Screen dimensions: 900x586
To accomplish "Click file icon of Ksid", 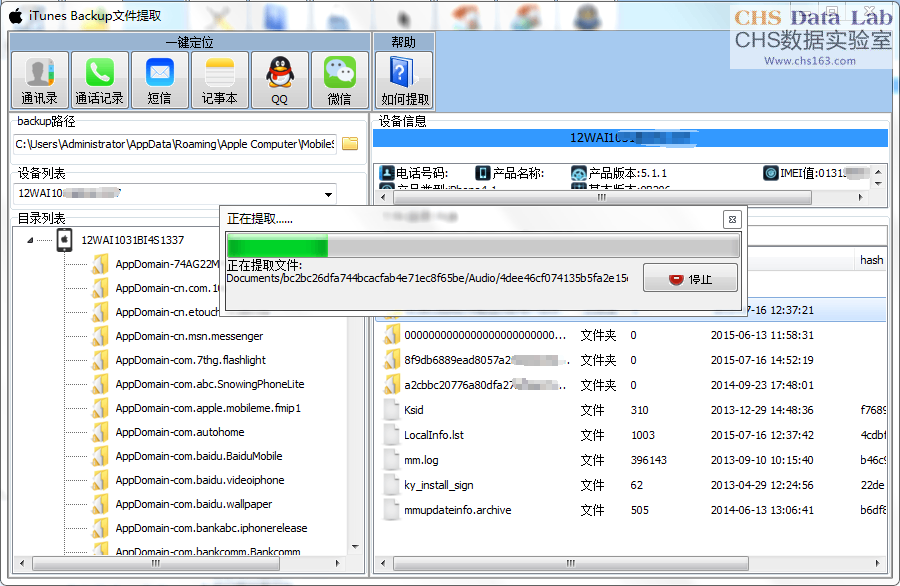I will point(391,410).
